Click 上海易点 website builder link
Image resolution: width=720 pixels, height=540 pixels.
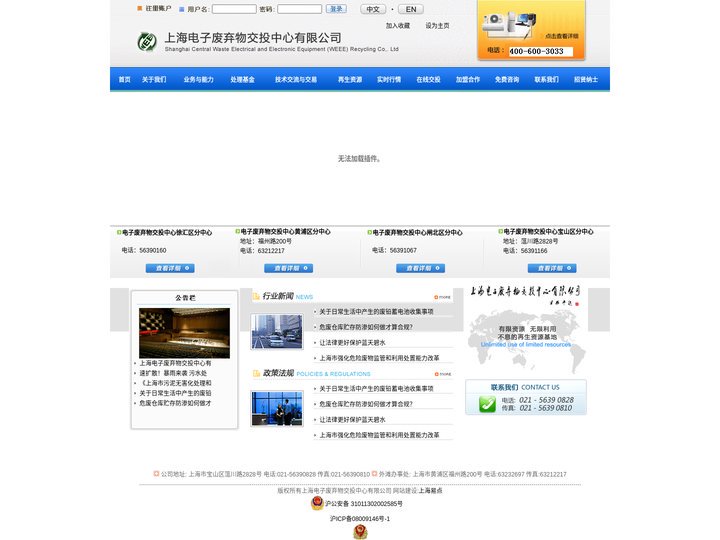430,490
